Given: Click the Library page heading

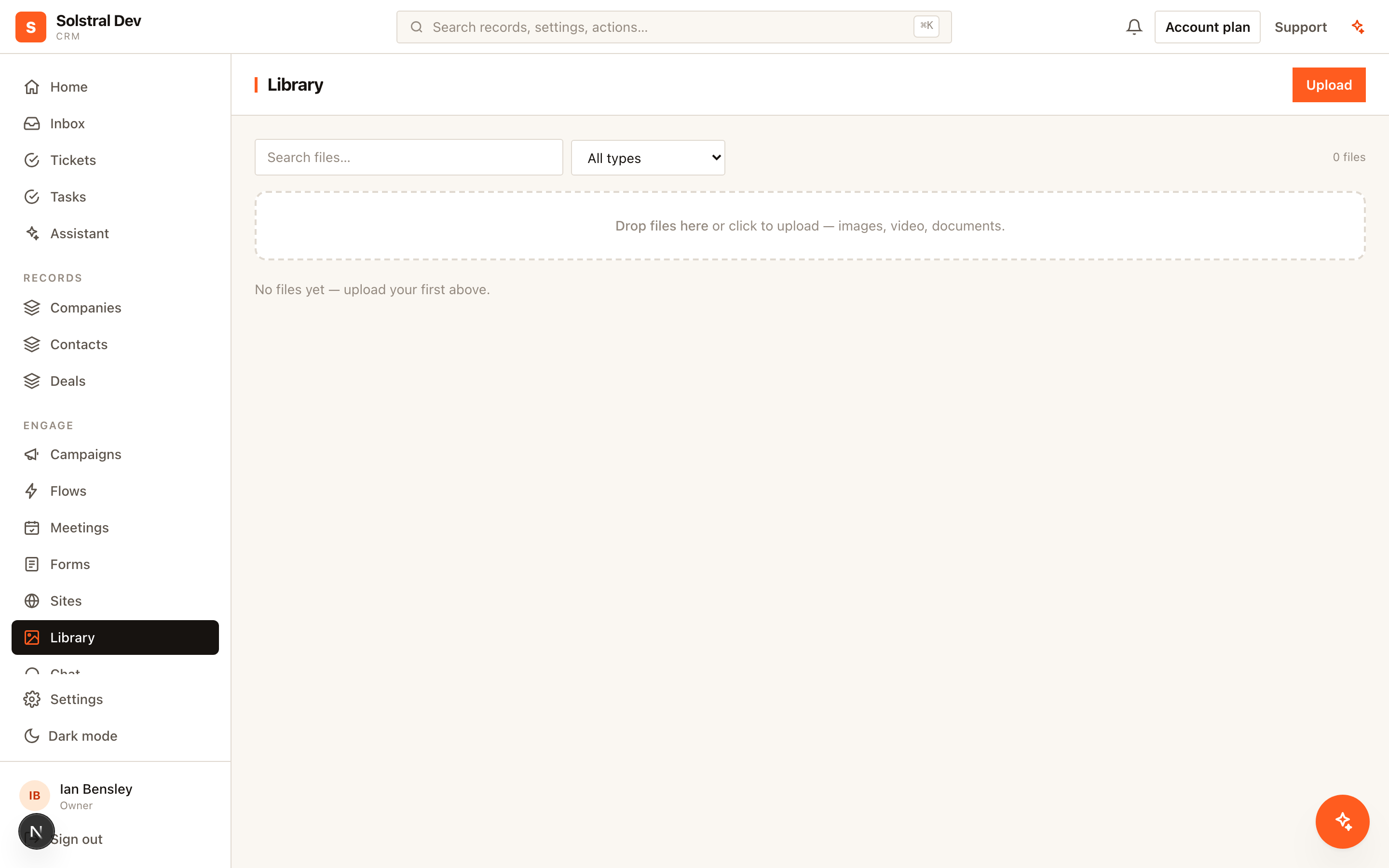Looking at the screenshot, I should 295,85.
